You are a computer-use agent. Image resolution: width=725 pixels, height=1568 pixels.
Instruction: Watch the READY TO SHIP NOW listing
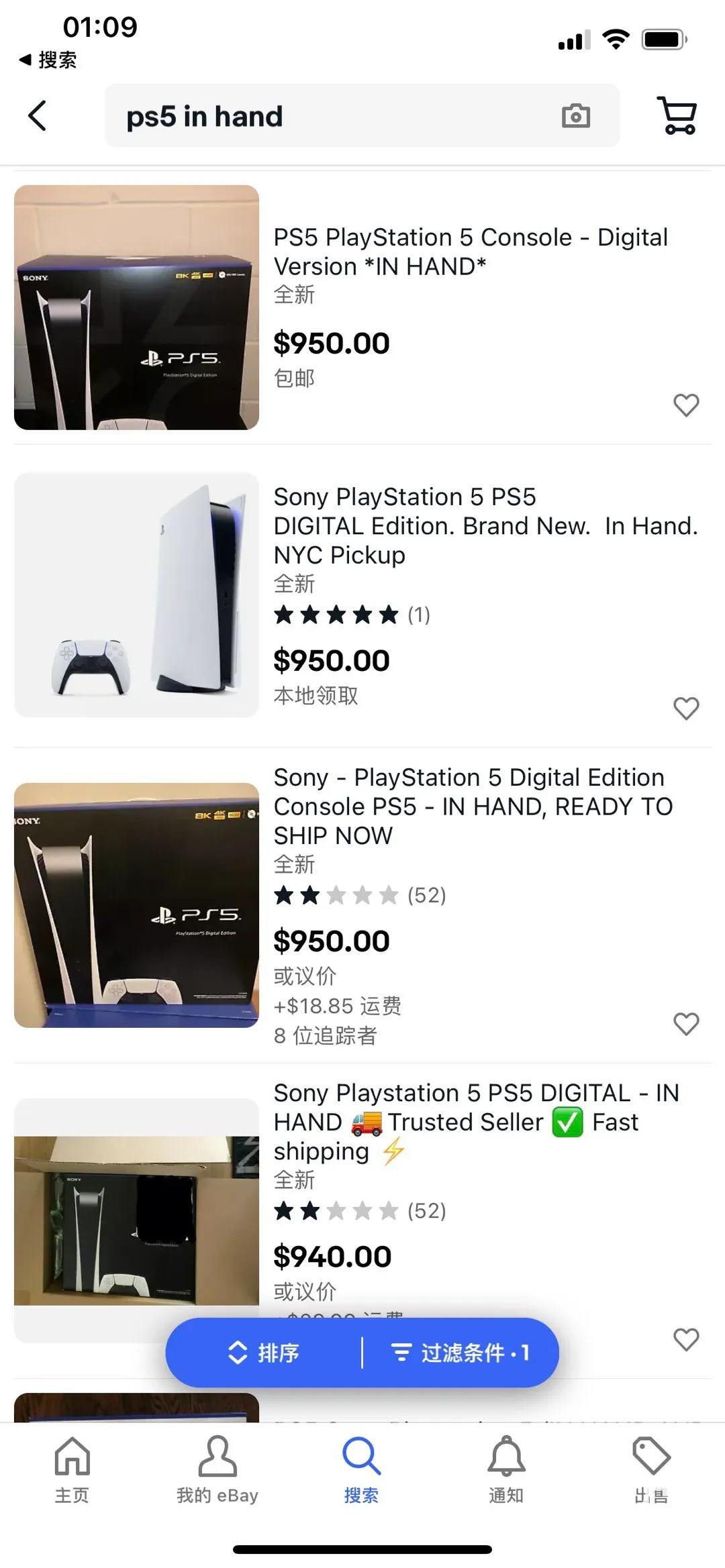tap(686, 1024)
